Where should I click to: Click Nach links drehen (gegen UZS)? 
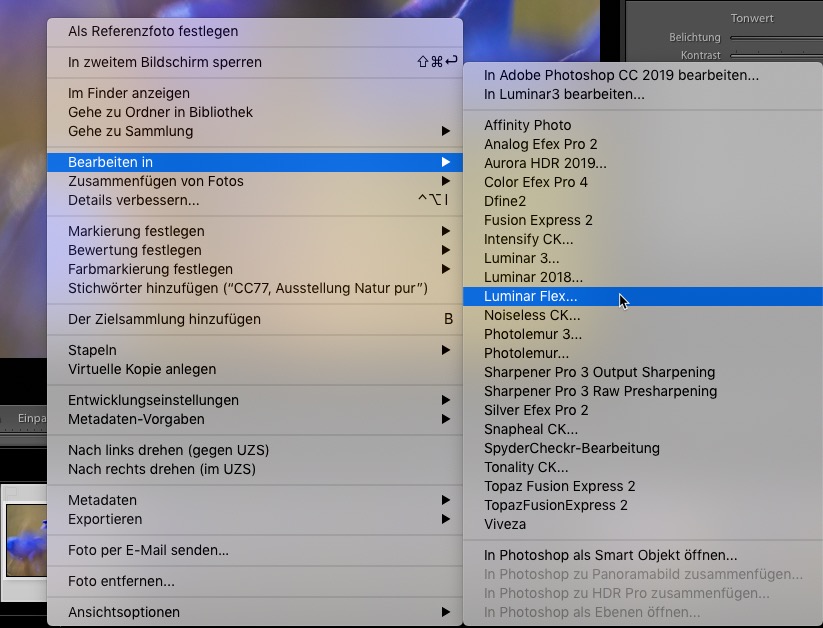pos(168,450)
